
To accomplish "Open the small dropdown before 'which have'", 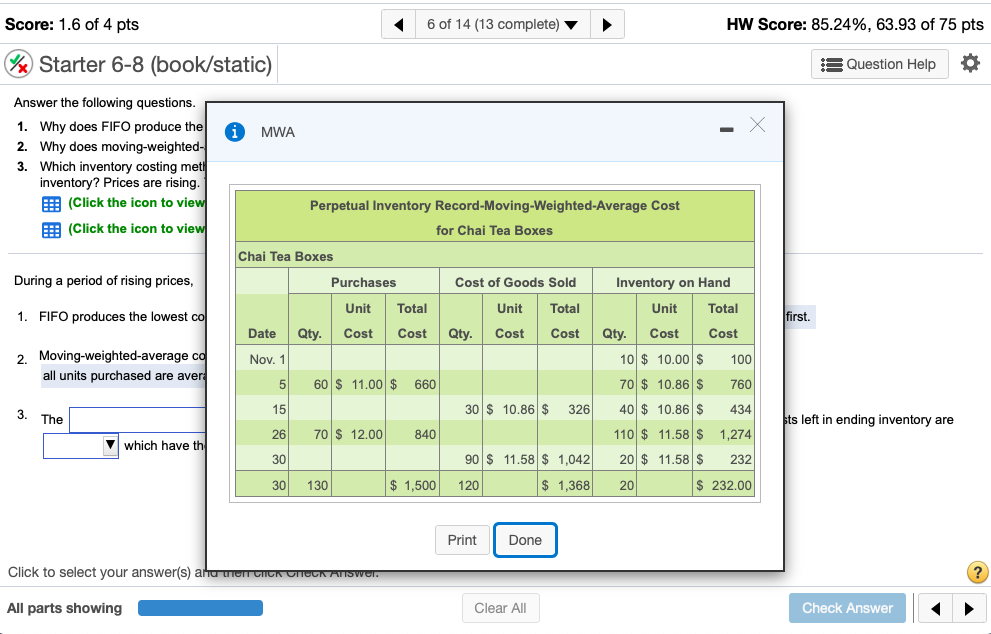I will click(80, 446).
